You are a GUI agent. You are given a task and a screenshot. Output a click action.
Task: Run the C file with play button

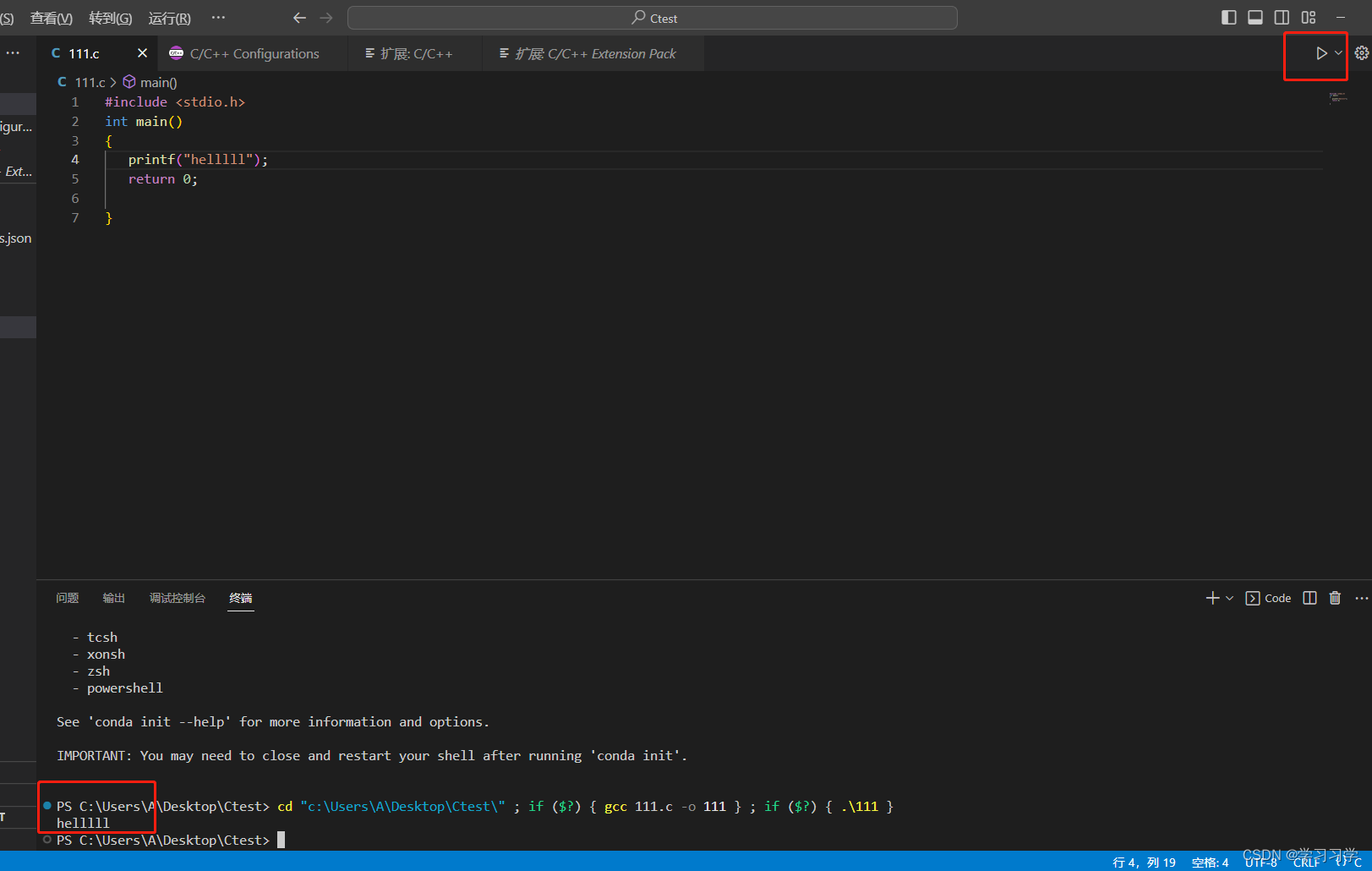click(1321, 53)
